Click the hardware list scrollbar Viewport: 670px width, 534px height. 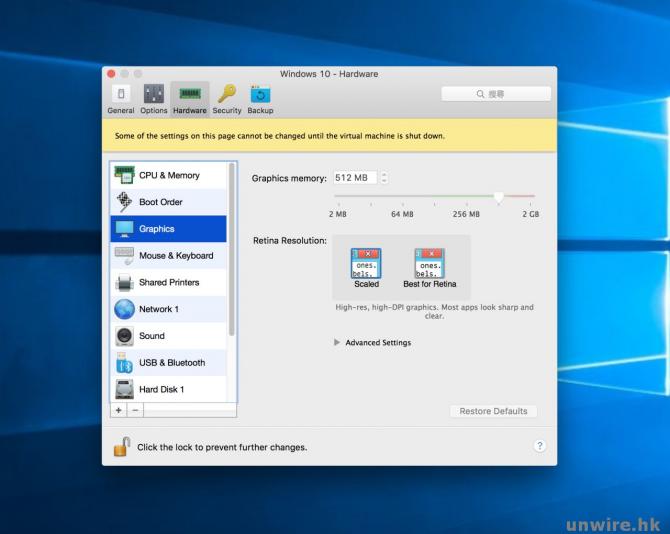pos(232,250)
